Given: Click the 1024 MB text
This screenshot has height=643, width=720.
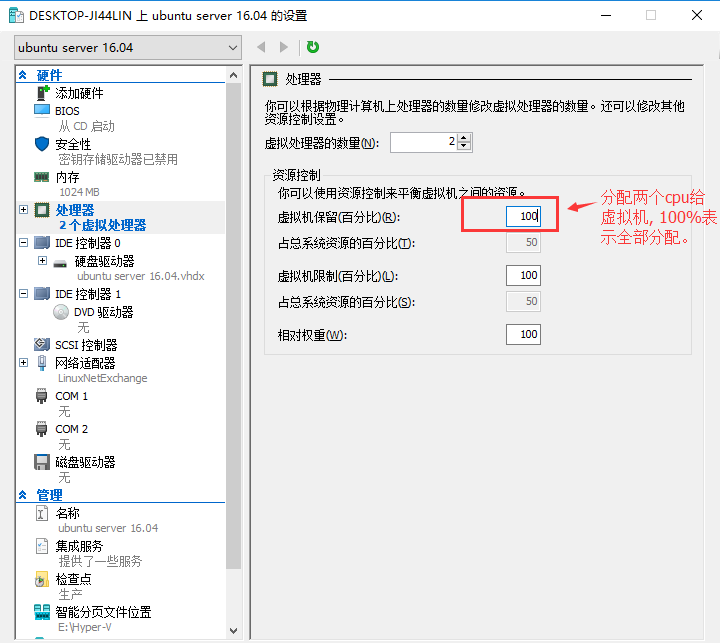Looking at the screenshot, I should [x=79, y=192].
